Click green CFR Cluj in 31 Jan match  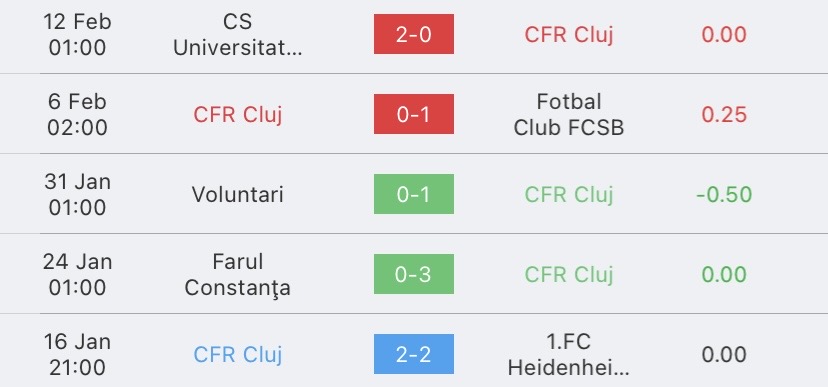point(569,194)
